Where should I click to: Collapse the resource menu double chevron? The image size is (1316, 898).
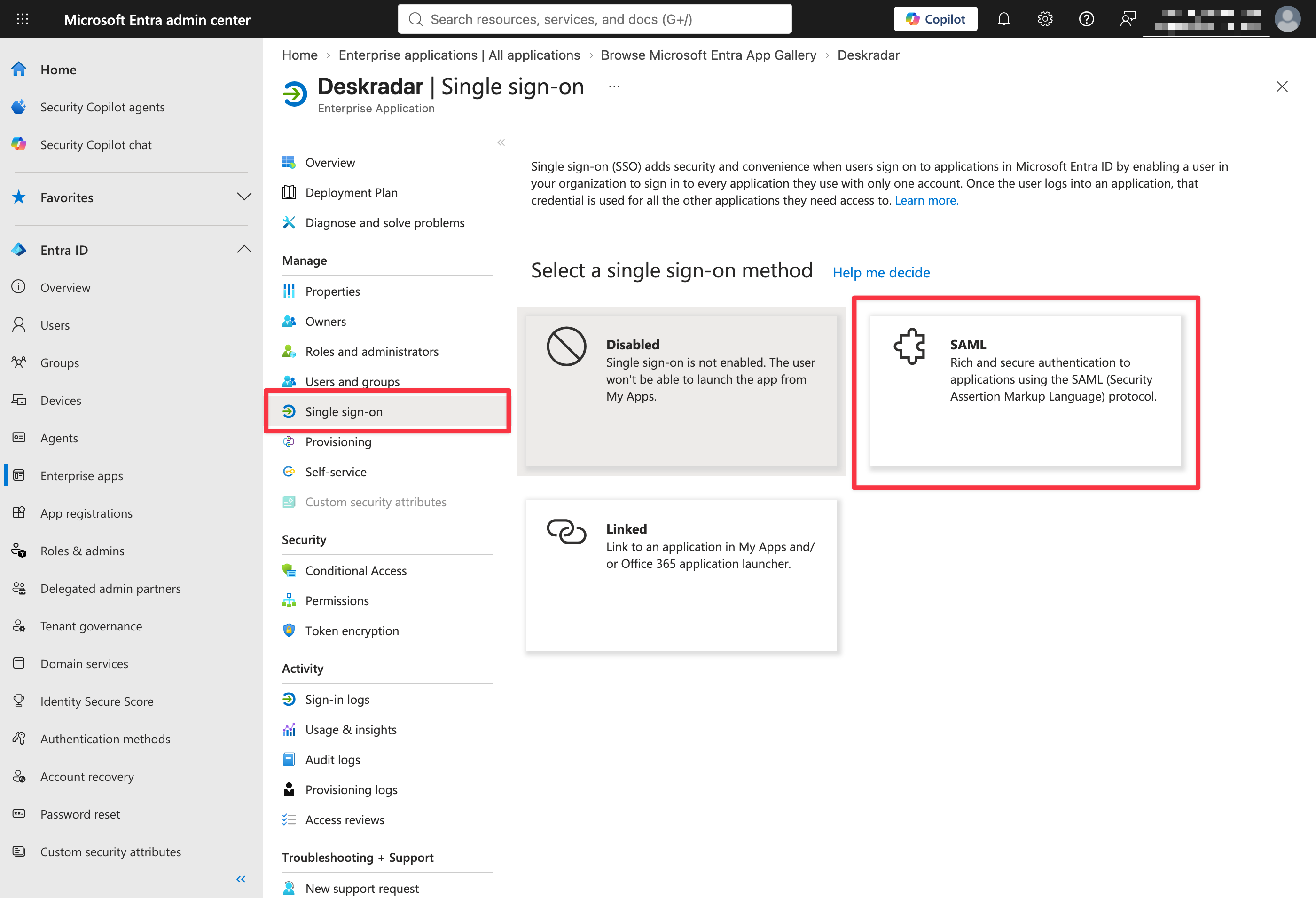pos(501,142)
